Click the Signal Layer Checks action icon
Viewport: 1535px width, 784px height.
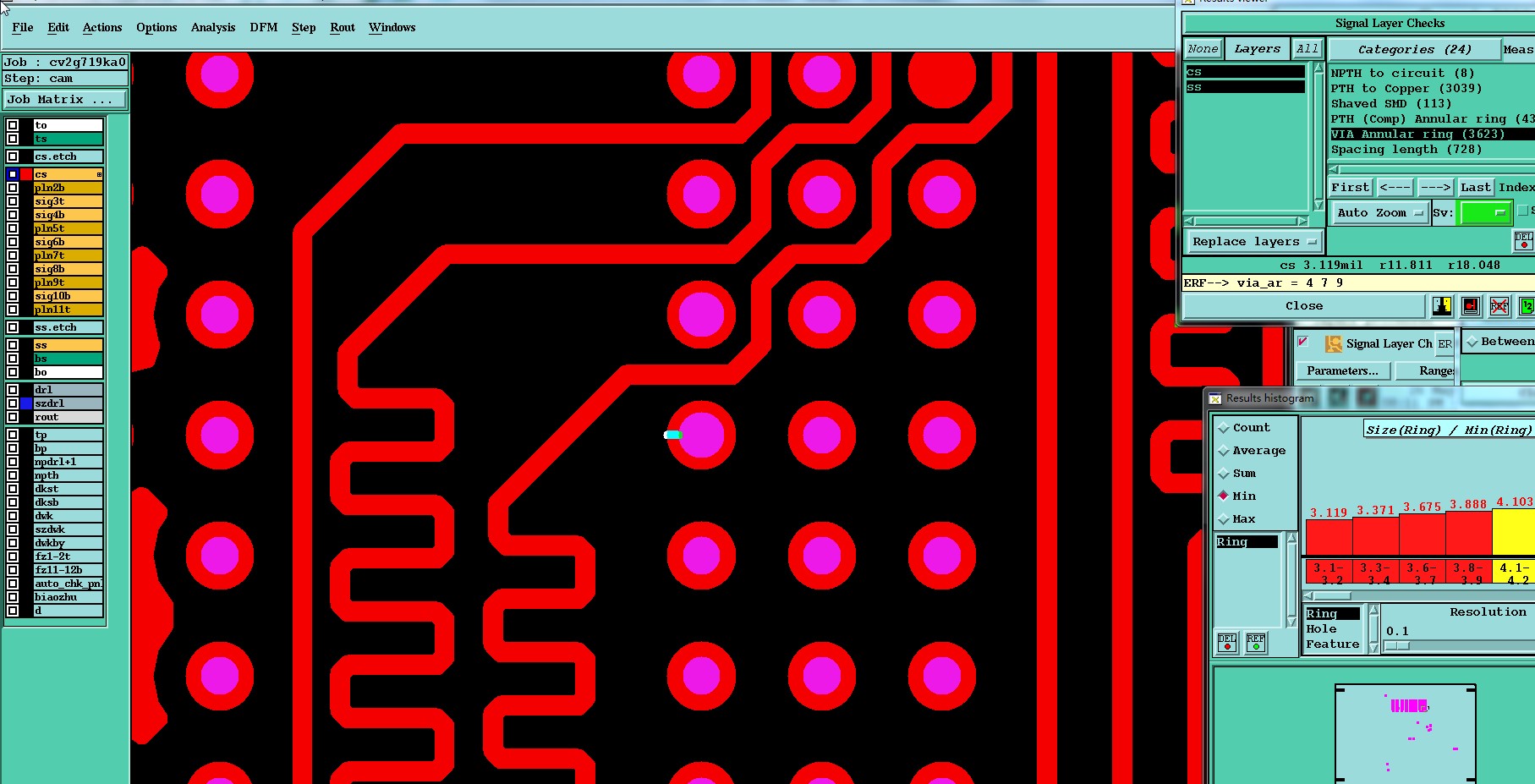[1334, 343]
